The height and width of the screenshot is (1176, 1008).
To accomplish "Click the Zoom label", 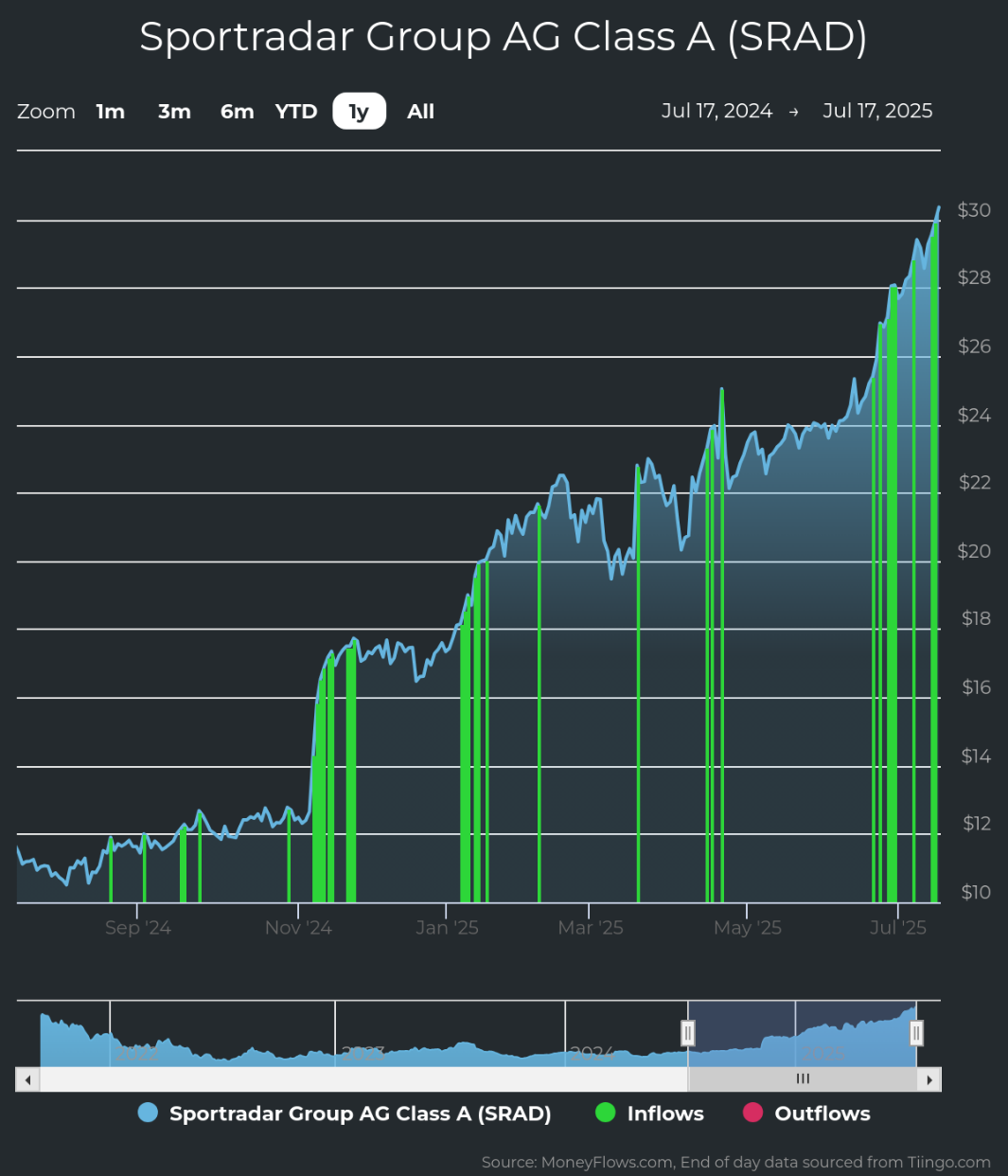I will 46,112.
